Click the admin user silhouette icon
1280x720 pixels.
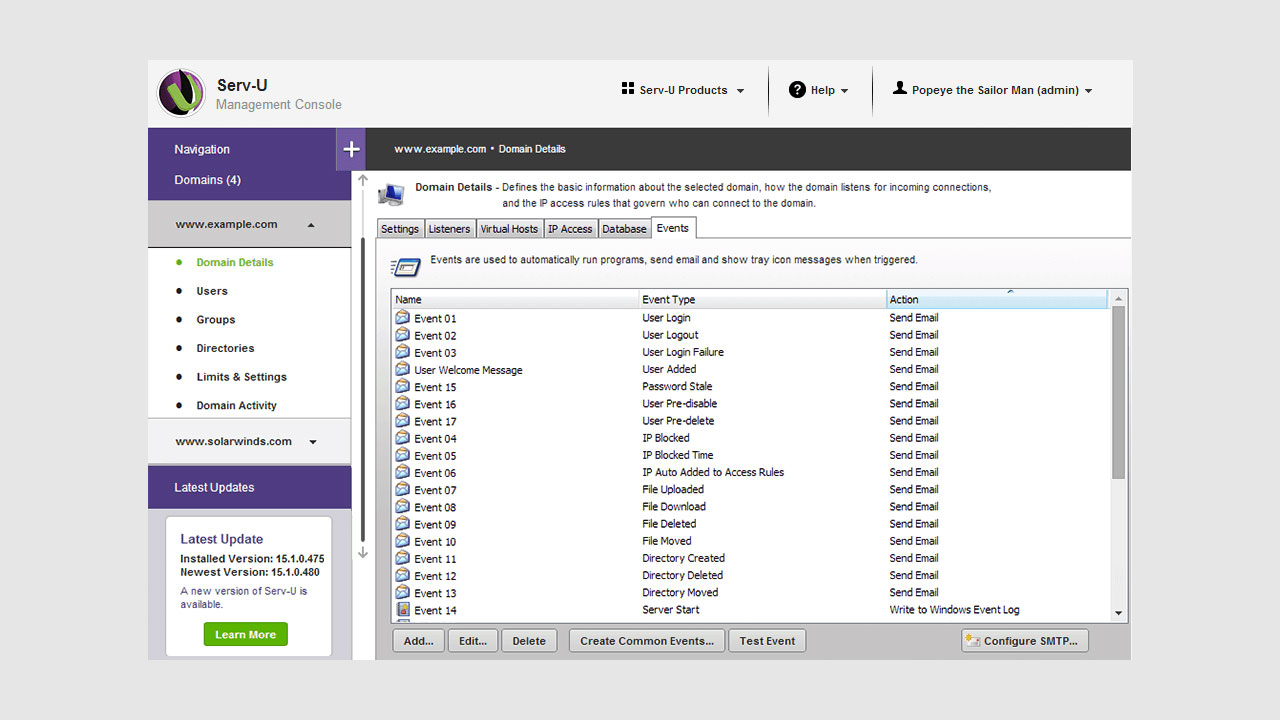click(900, 89)
